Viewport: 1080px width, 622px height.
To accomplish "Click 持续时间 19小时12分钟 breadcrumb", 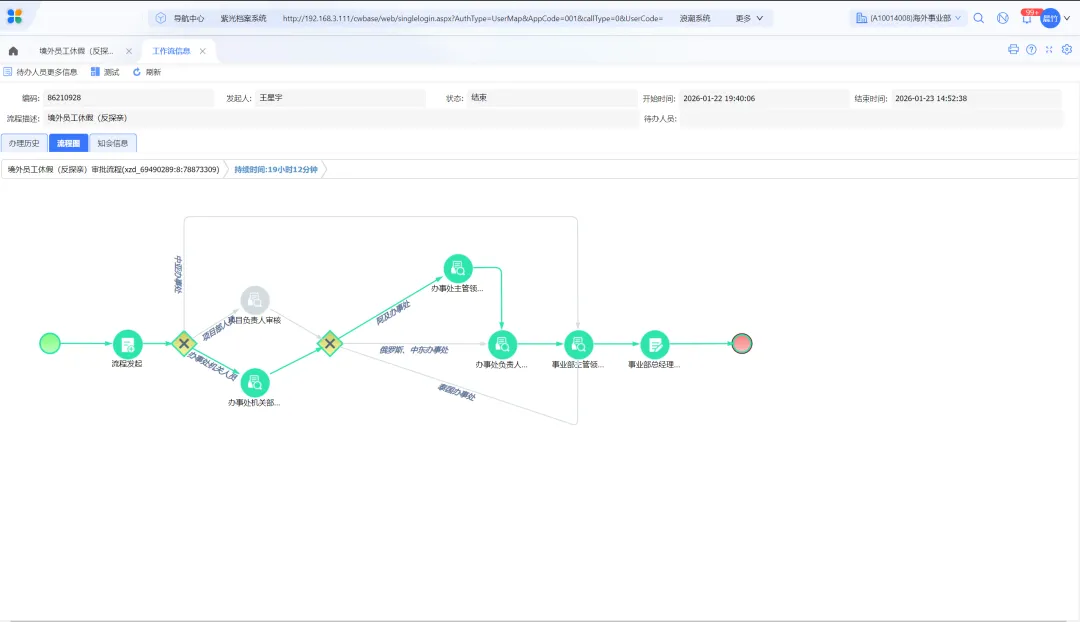I will pyautogui.click(x=276, y=169).
